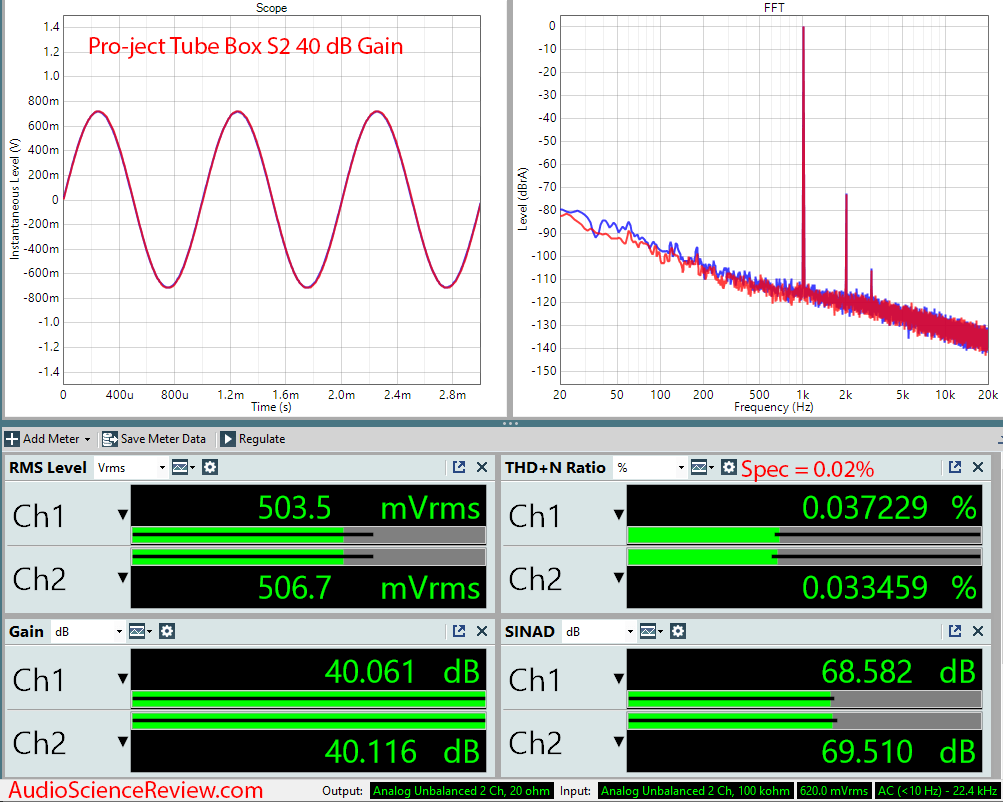Open RMS Level meter settings gear
Screen dimensions: 1003x802
(210, 468)
